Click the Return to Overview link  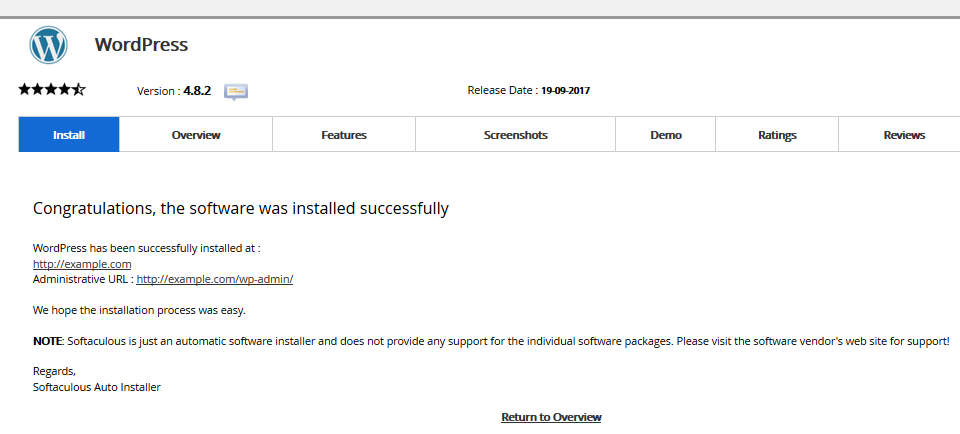pyautogui.click(x=551, y=417)
